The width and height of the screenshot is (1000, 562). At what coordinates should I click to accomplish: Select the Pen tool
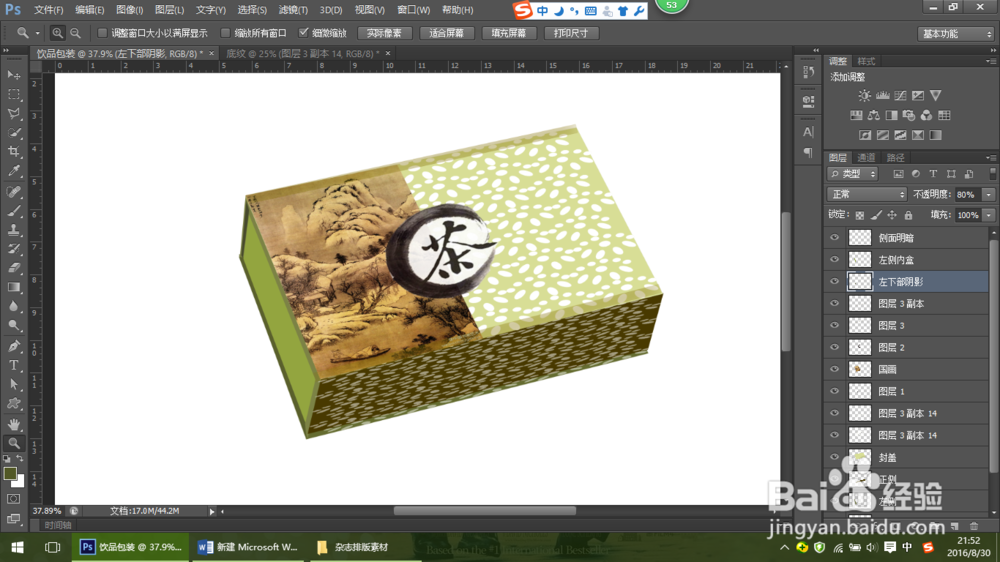coord(13,346)
